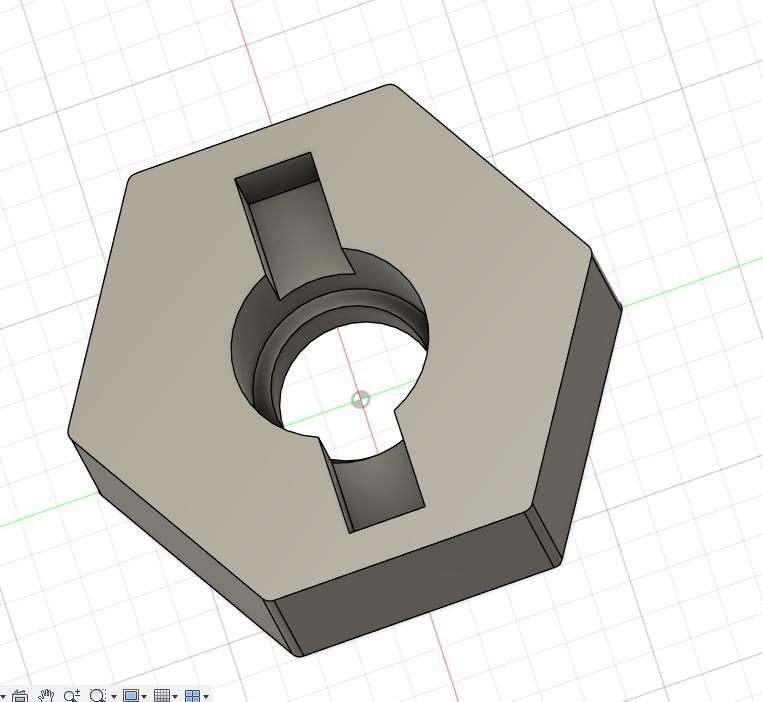Viewport: 763px width, 702px height.
Task: Expand the Grid and Snaps dropdown arrow
Action: coord(175,697)
